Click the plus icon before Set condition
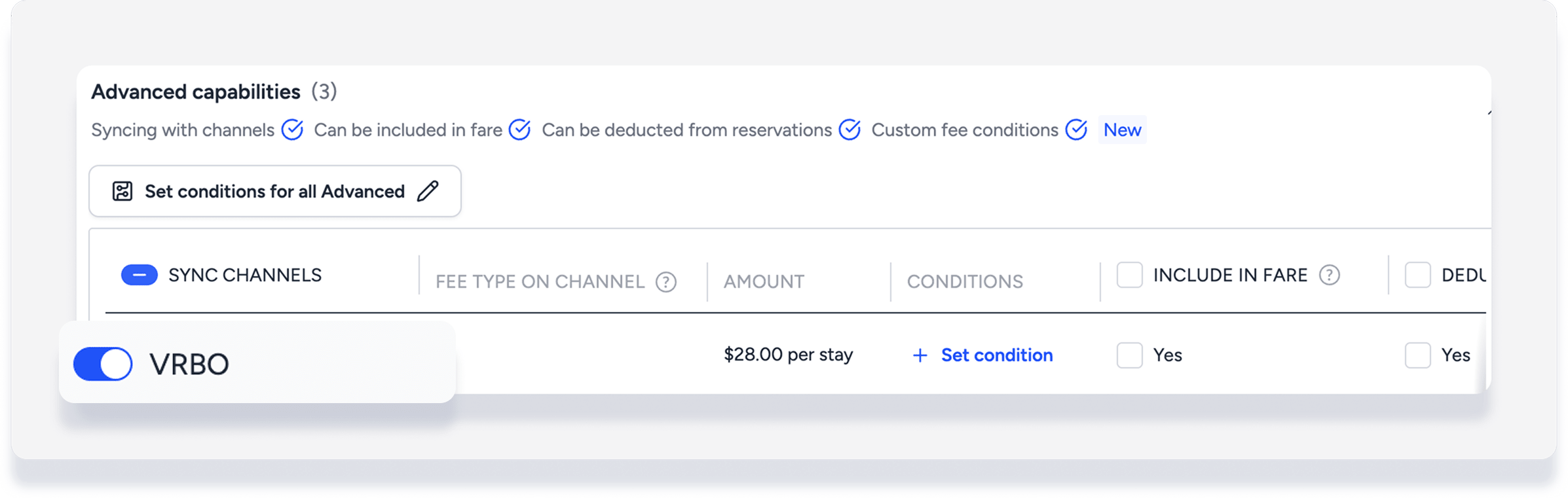Image resolution: width=1568 pixels, height=498 pixels. pos(920,355)
